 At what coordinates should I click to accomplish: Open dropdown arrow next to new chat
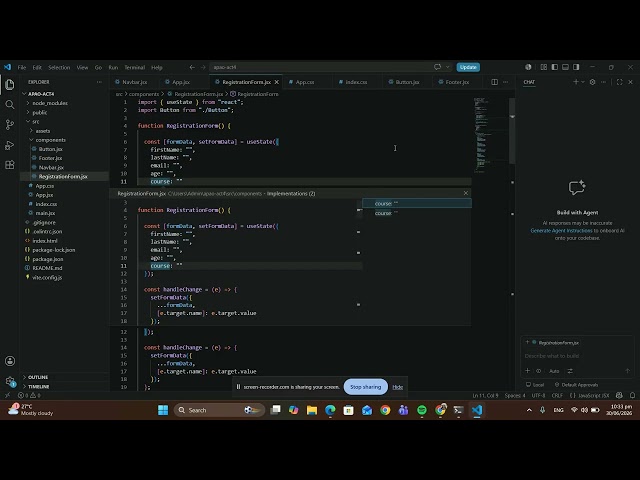tap(583, 82)
